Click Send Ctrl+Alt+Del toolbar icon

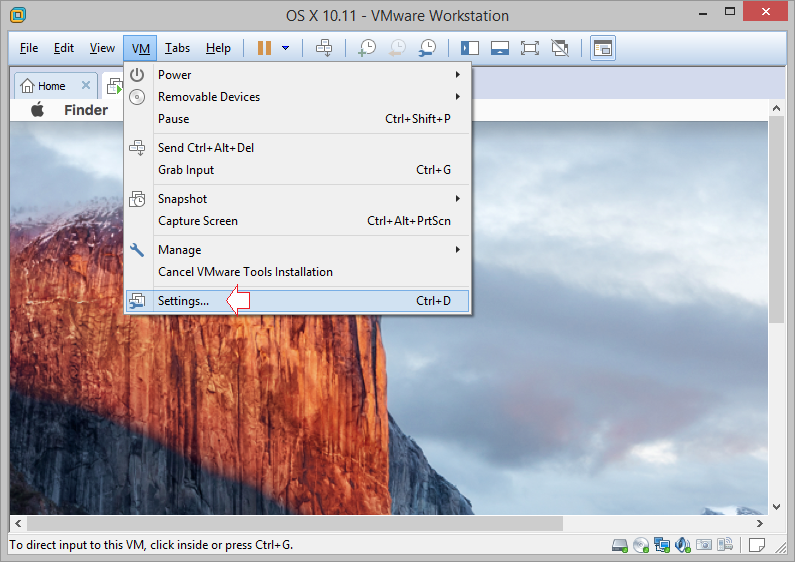(324, 48)
